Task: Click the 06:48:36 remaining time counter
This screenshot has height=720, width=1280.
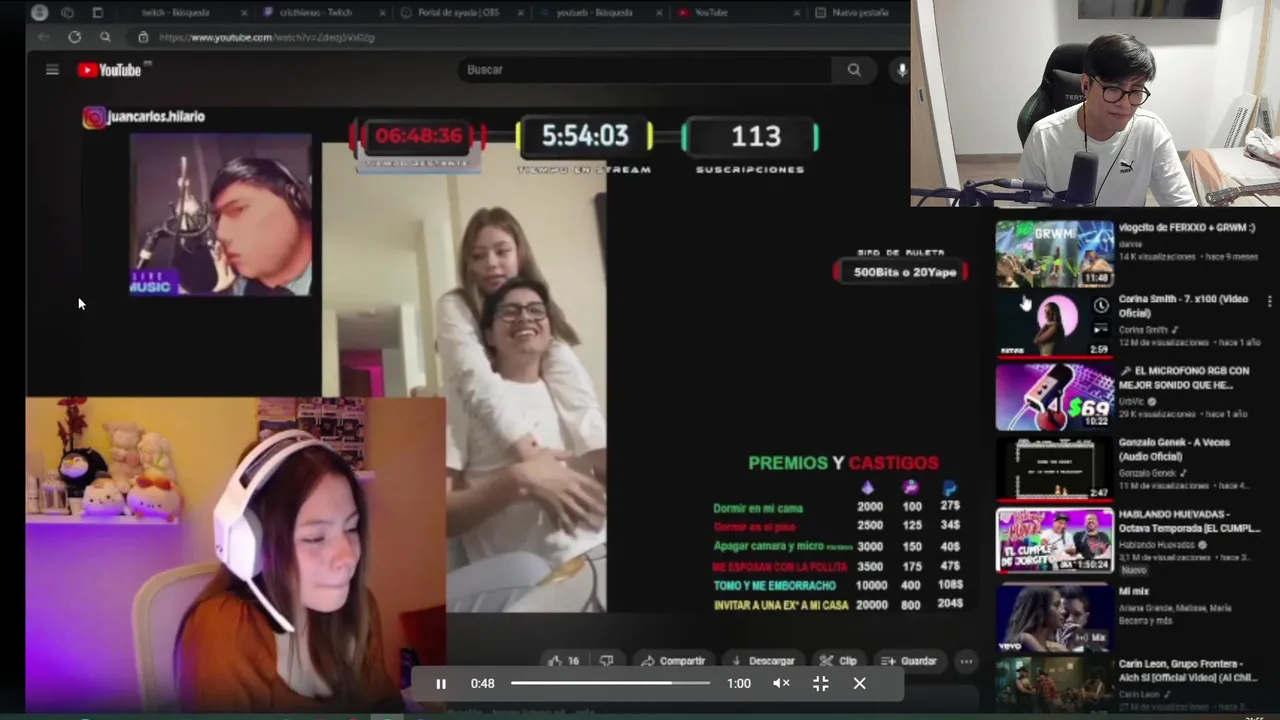Action: 419,136
